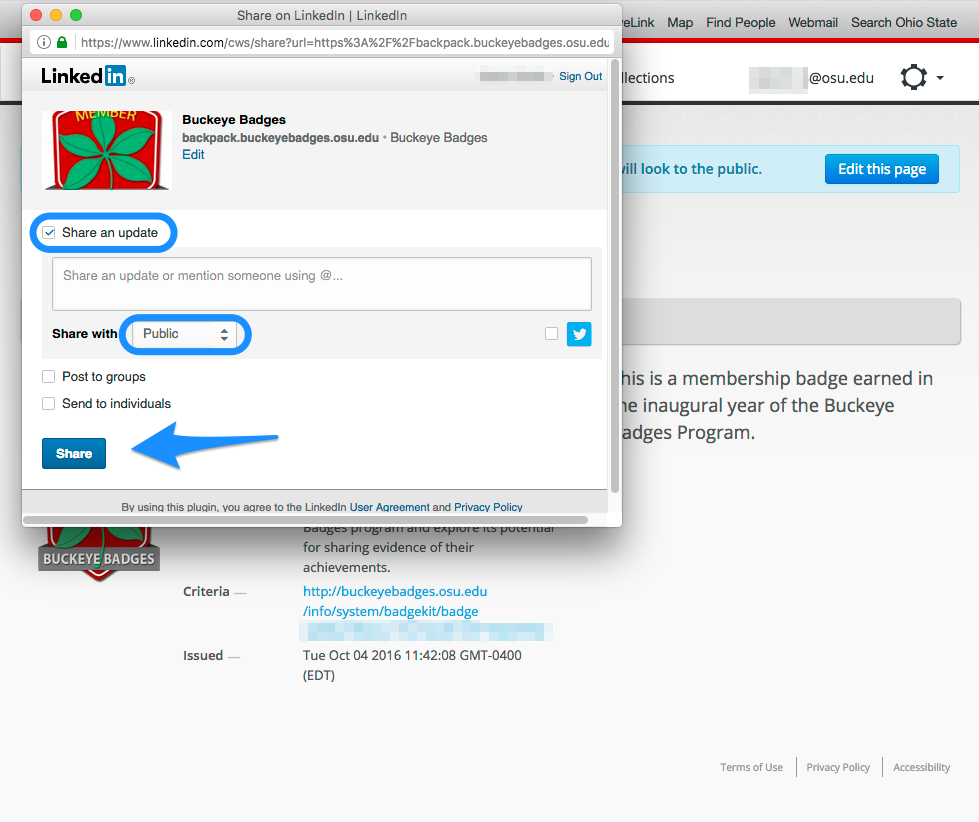Click the Buckeye Badges member badge thumbnail
This screenshot has width=979, height=822.
coord(107,150)
